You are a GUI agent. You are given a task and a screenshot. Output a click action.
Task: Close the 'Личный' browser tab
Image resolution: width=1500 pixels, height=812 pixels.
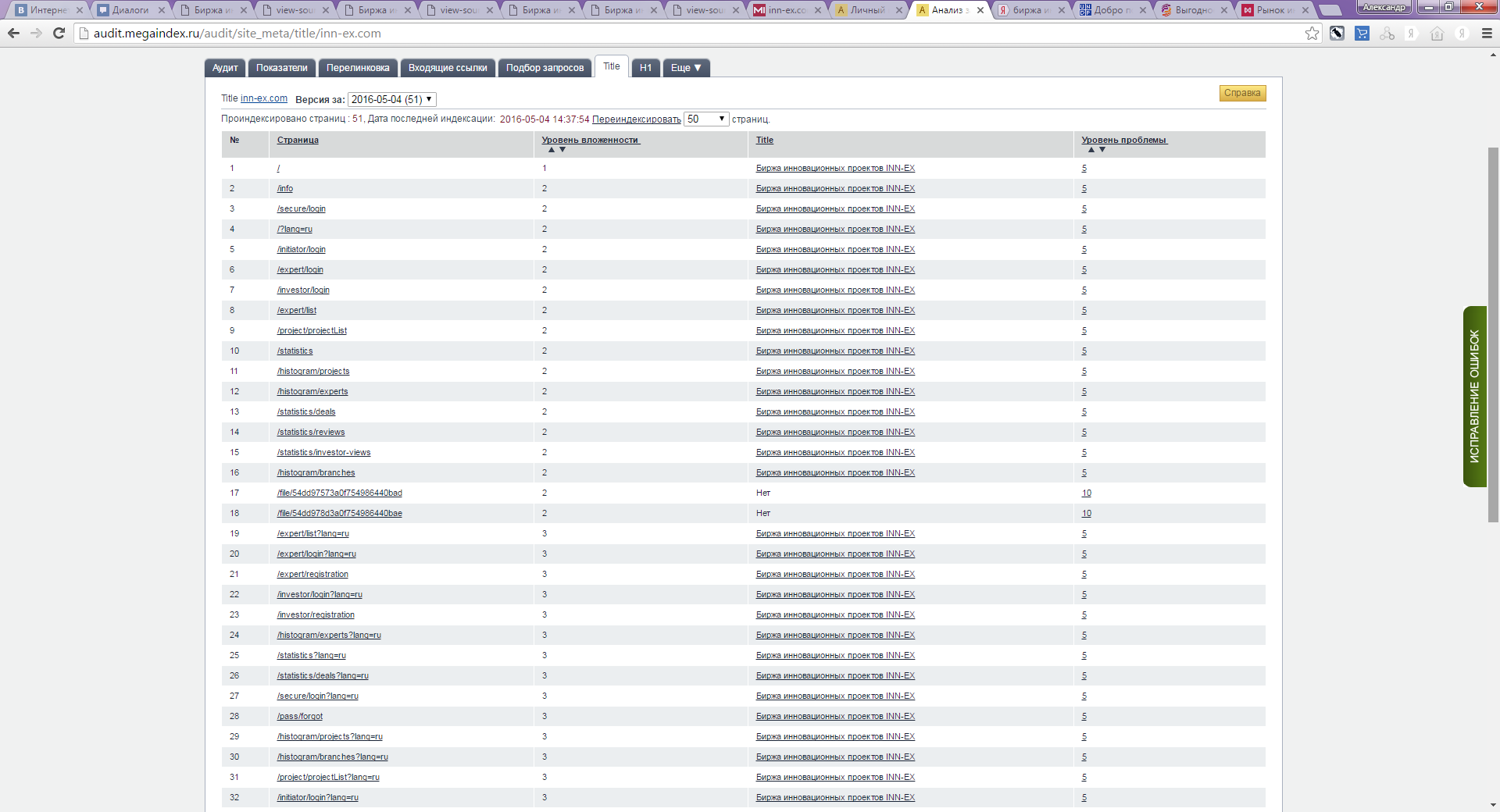click(x=899, y=10)
